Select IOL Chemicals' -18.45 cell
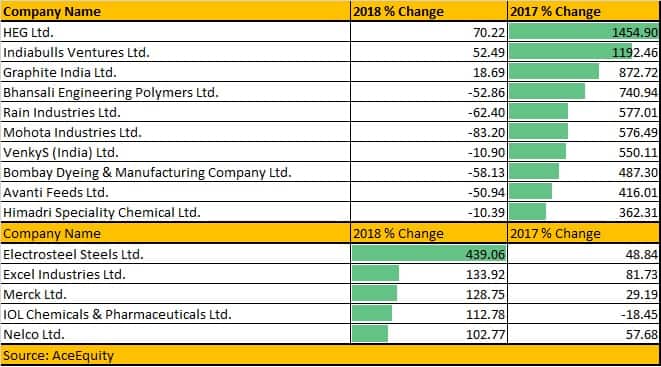 click(x=583, y=314)
